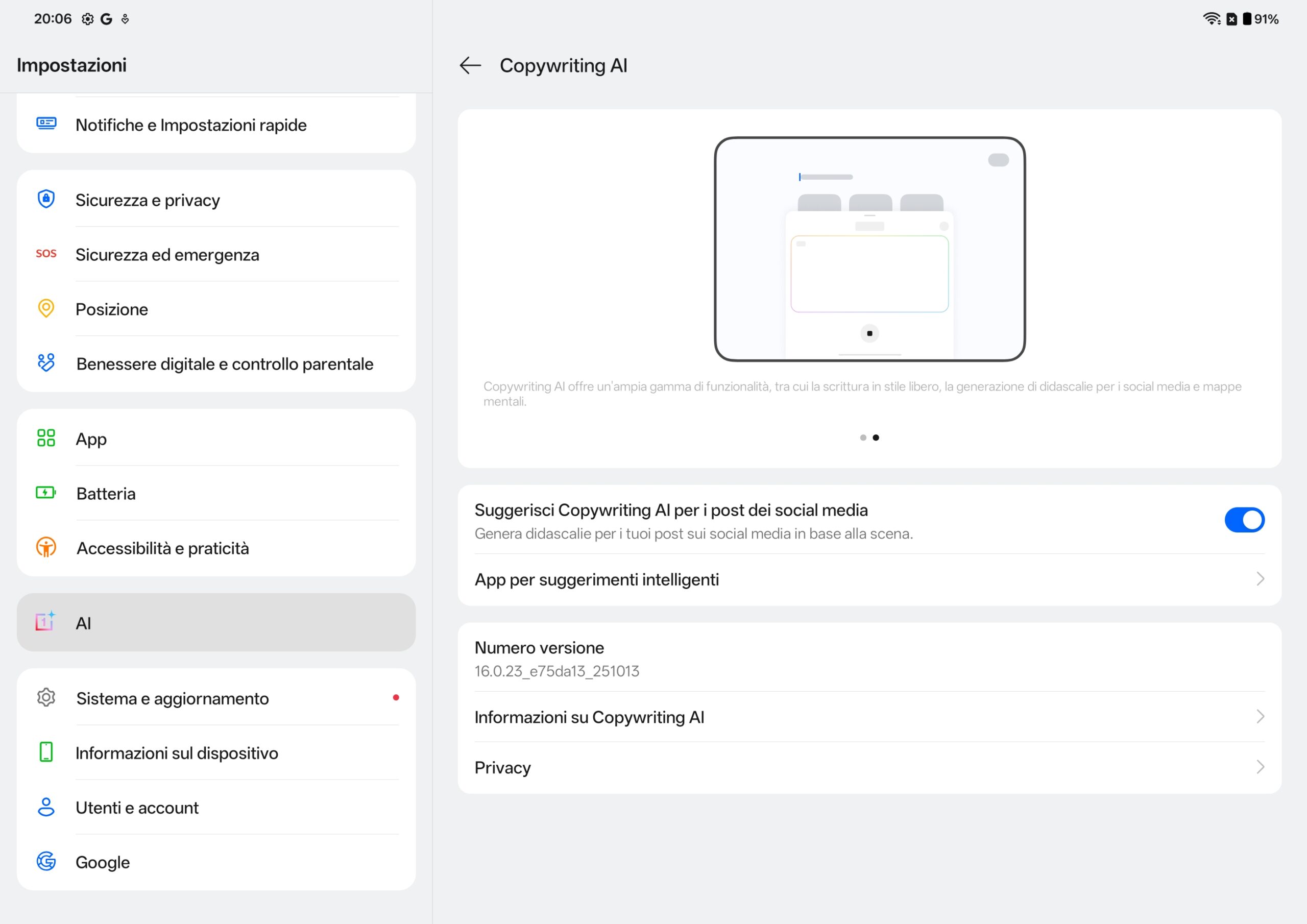Screen dimensions: 1307x924
Task: Open the Batteria battery icon
Action: [x=46, y=493]
